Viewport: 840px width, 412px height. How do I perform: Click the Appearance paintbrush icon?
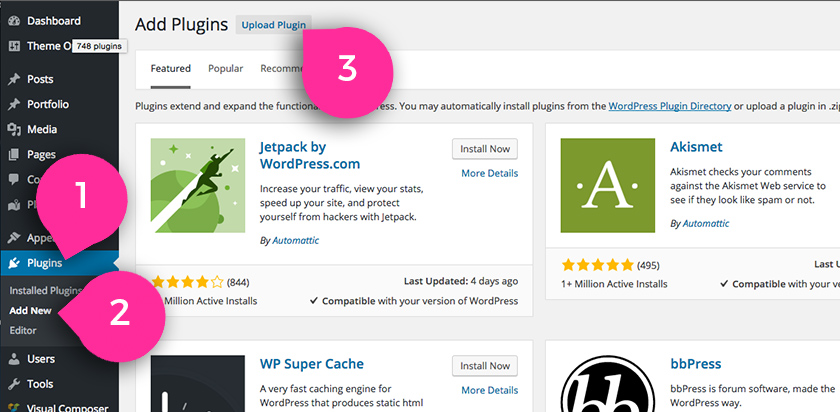pyautogui.click(x=14, y=238)
